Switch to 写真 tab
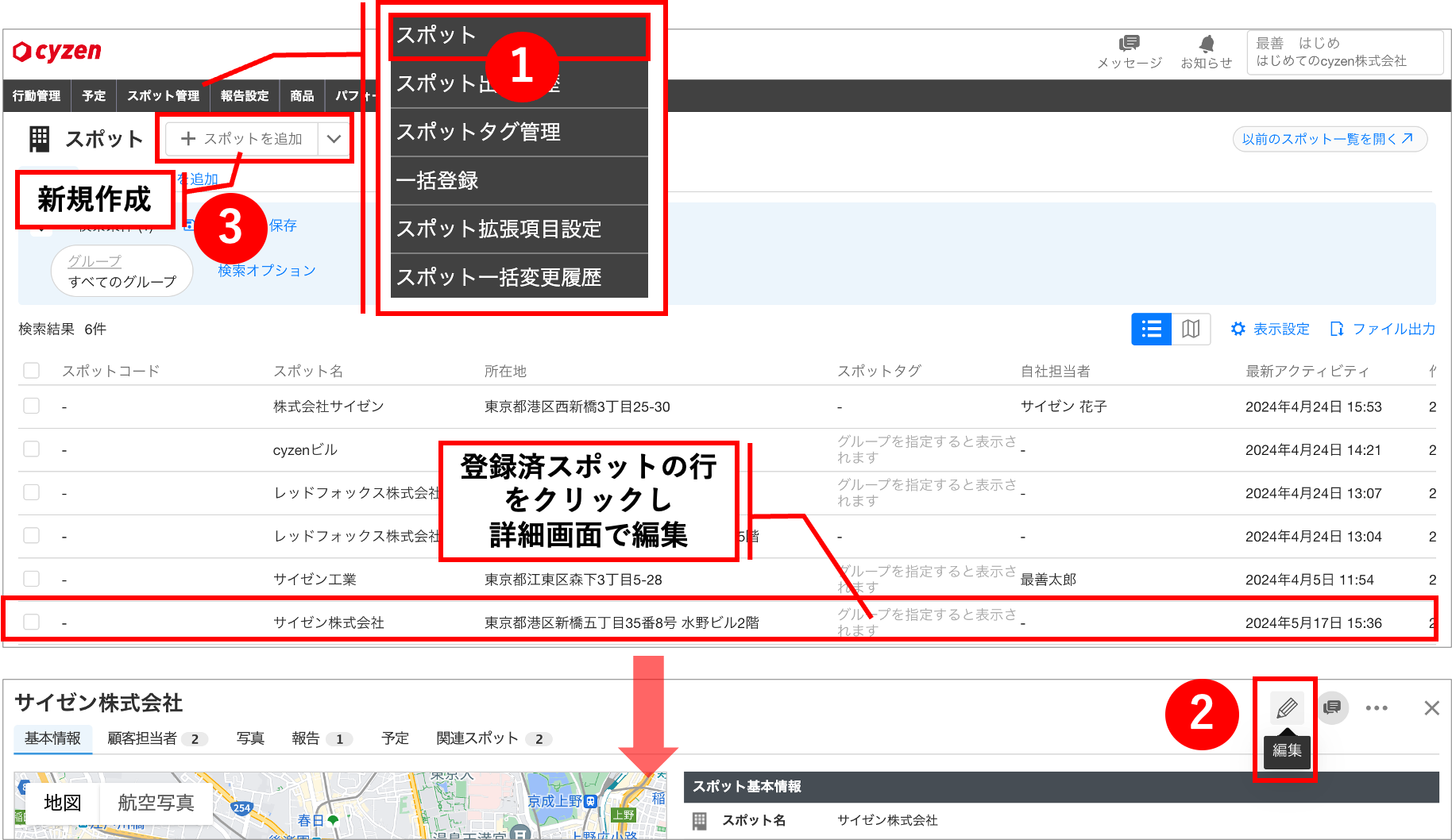 click(250, 738)
